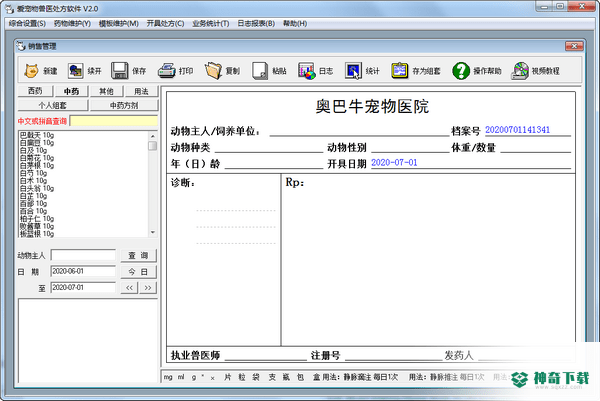Select 百部 10g in the herb list
Viewport: 600px width, 401px height.
coord(33,204)
